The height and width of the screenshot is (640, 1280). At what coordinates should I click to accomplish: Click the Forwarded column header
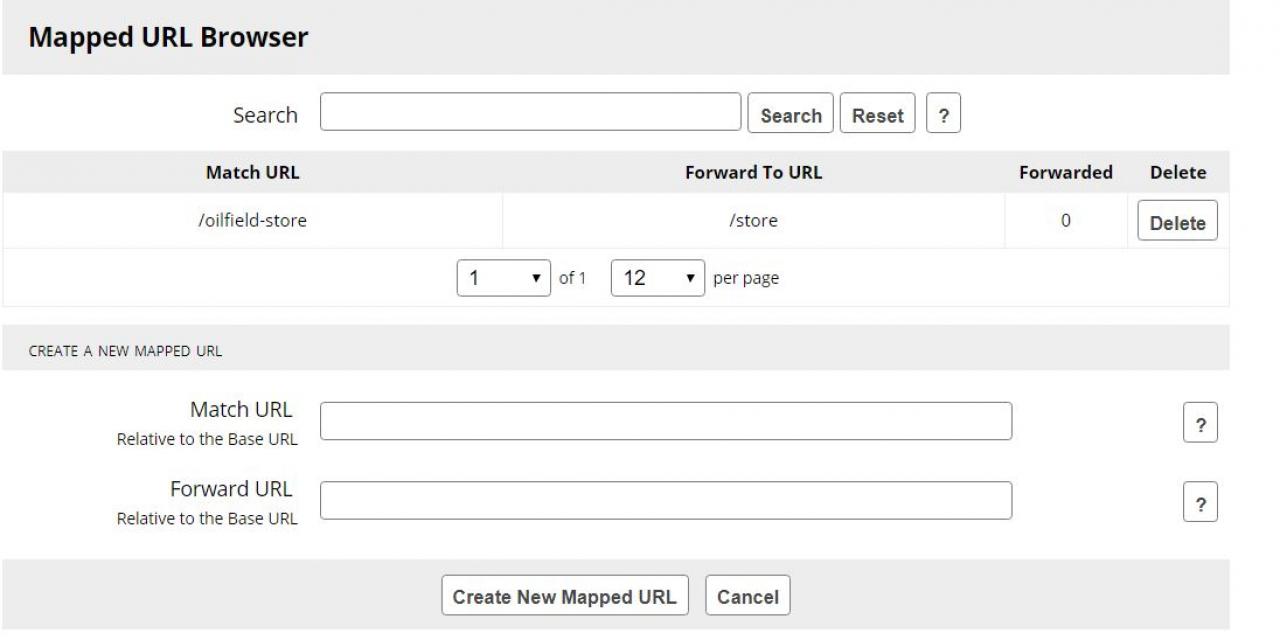(x=1066, y=172)
